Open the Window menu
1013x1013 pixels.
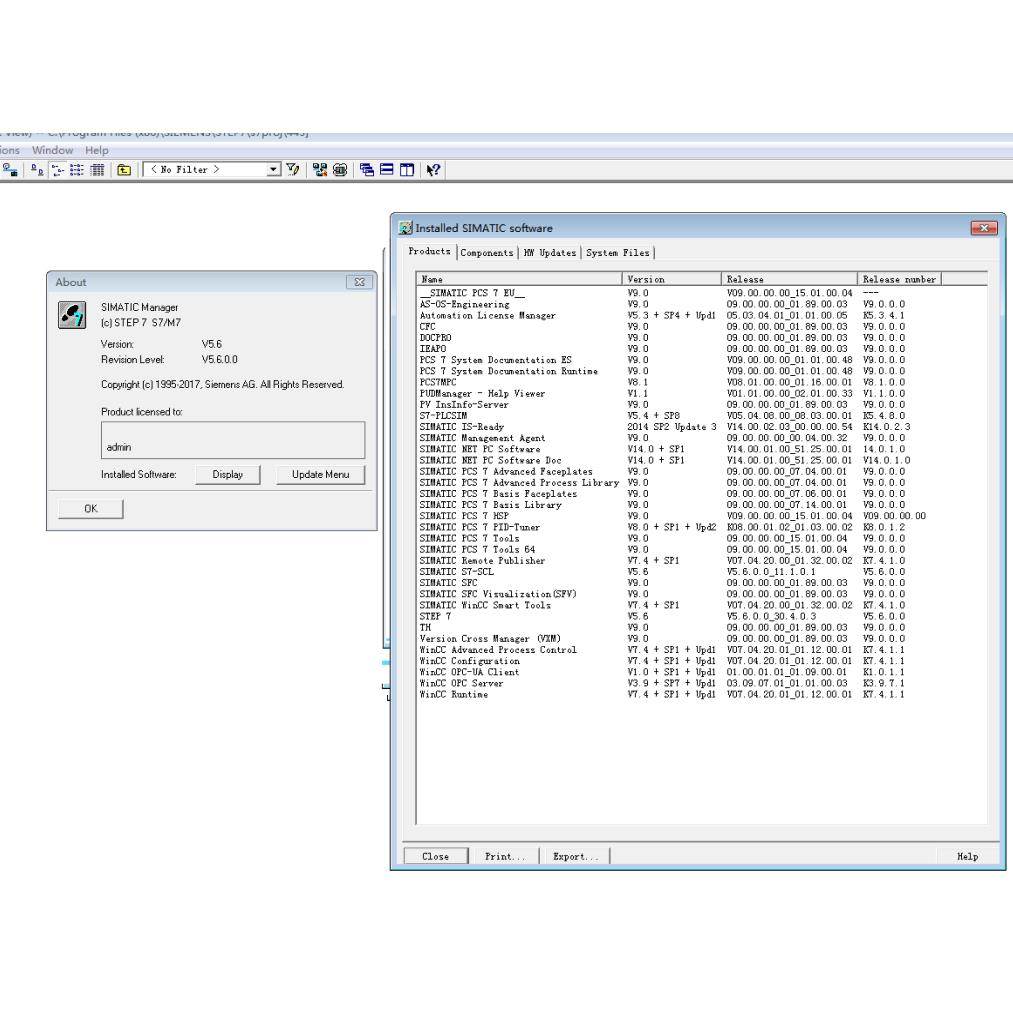click(52, 150)
